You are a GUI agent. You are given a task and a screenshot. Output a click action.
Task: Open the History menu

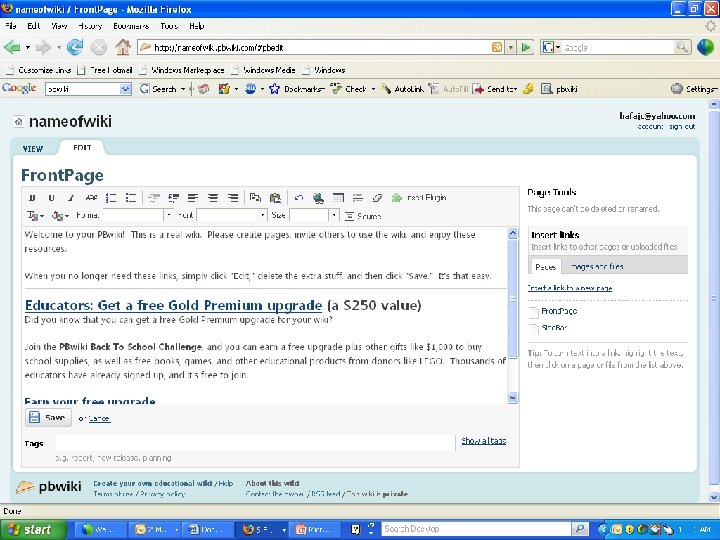coord(90,26)
